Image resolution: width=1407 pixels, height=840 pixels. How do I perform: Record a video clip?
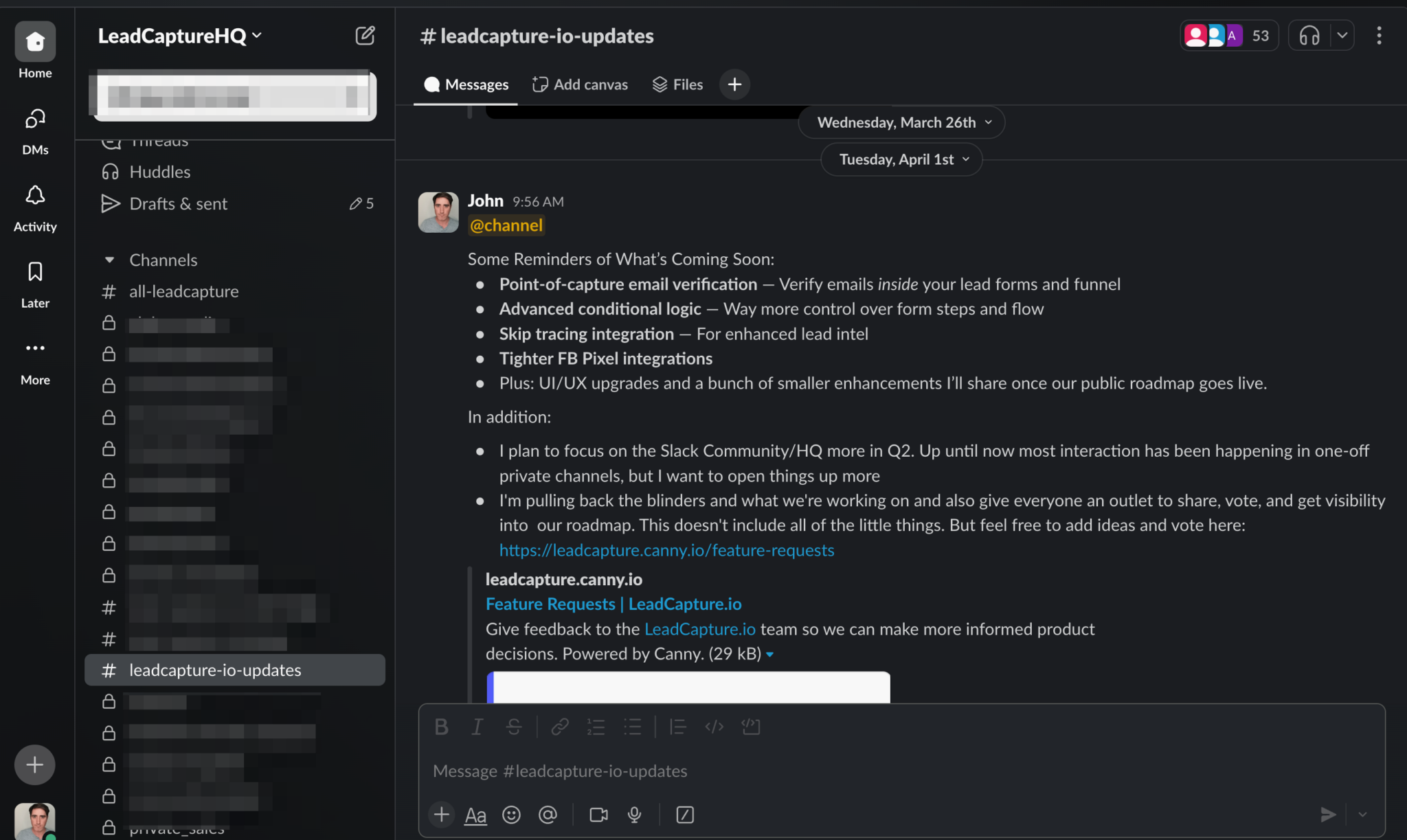tap(597, 815)
